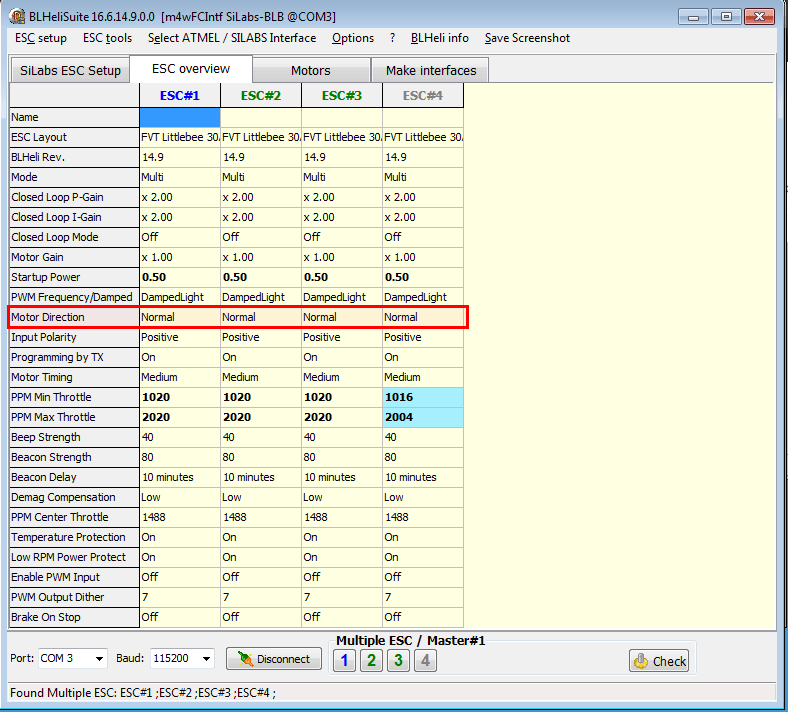Select the grayed ESC number 4 button
The height and width of the screenshot is (712, 788).
pos(425,660)
